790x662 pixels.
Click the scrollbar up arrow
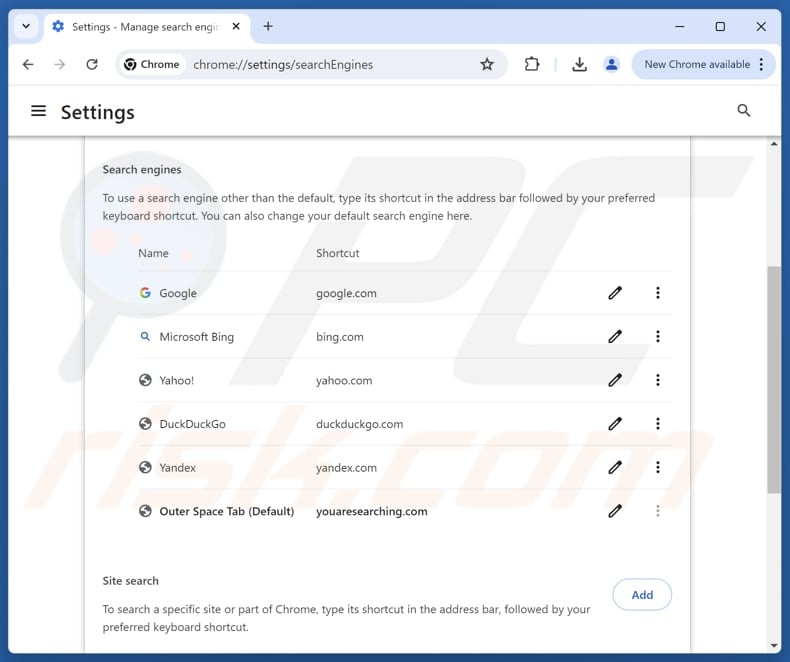click(774, 144)
